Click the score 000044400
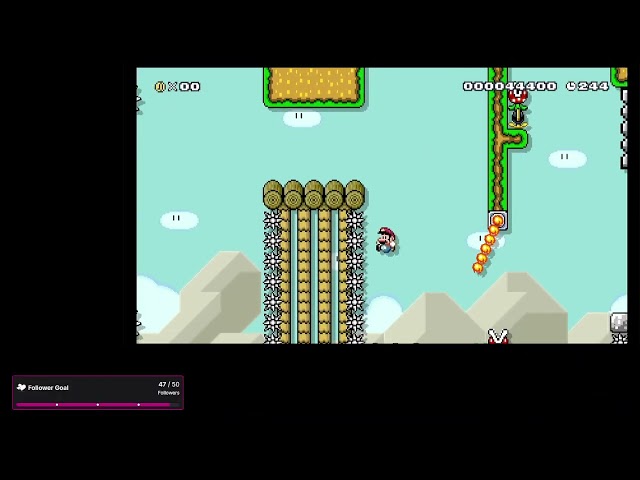 click(510, 86)
